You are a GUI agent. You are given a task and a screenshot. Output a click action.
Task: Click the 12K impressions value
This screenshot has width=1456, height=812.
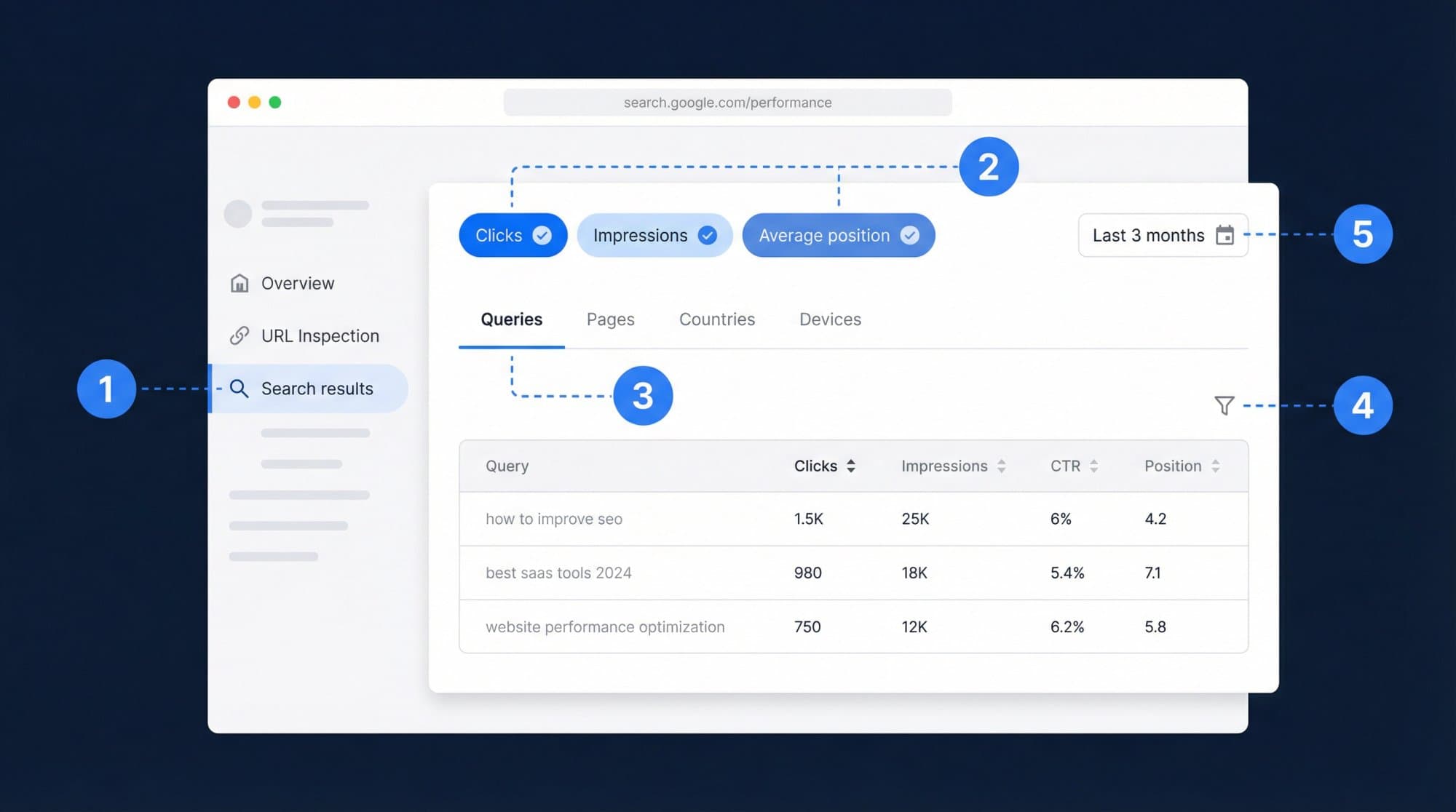click(x=914, y=626)
